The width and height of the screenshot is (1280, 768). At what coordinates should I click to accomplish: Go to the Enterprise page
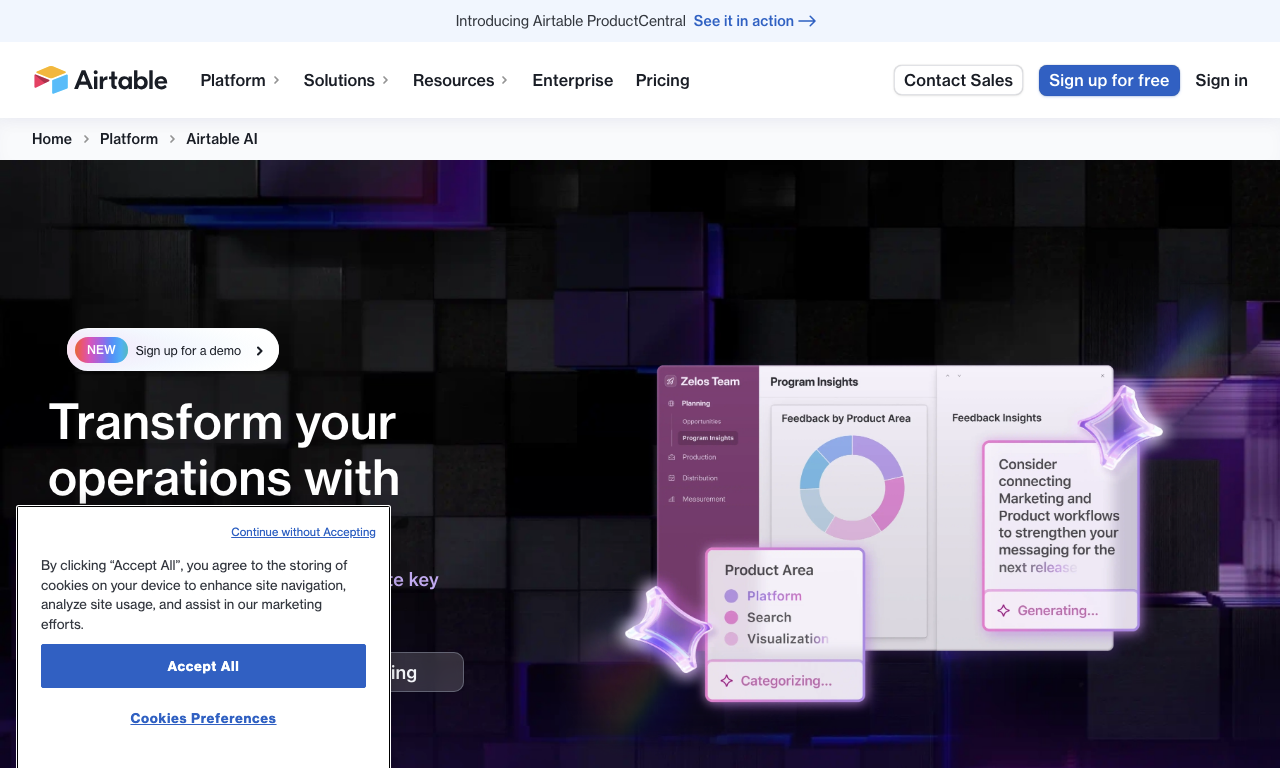pos(573,80)
